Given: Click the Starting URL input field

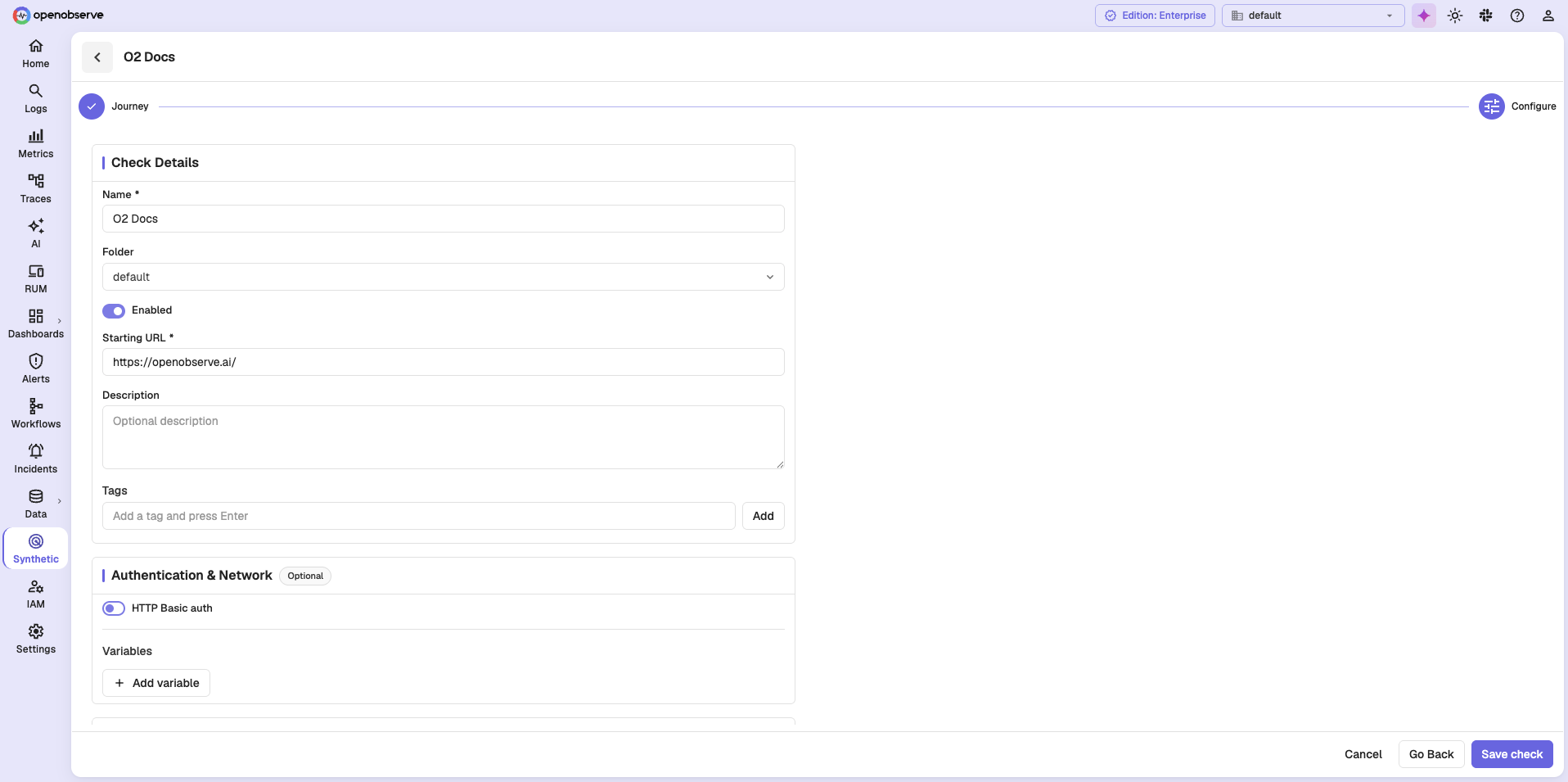Looking at the screenshot, I should click(444, 362).
